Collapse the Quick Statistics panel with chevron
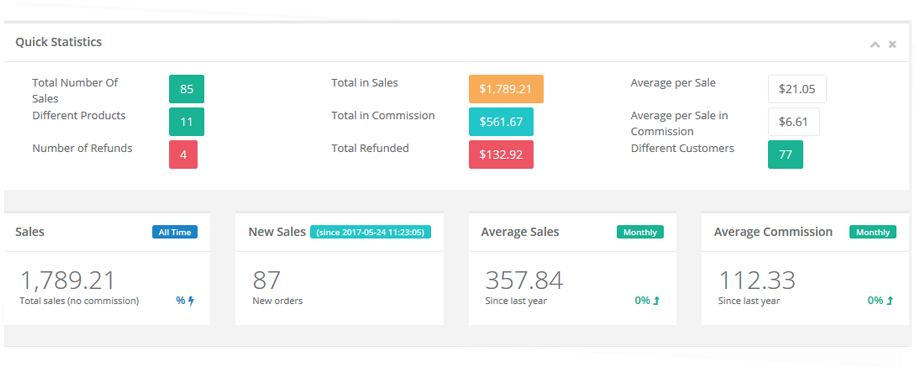This screenshot has width=917, height=369. 875,44
